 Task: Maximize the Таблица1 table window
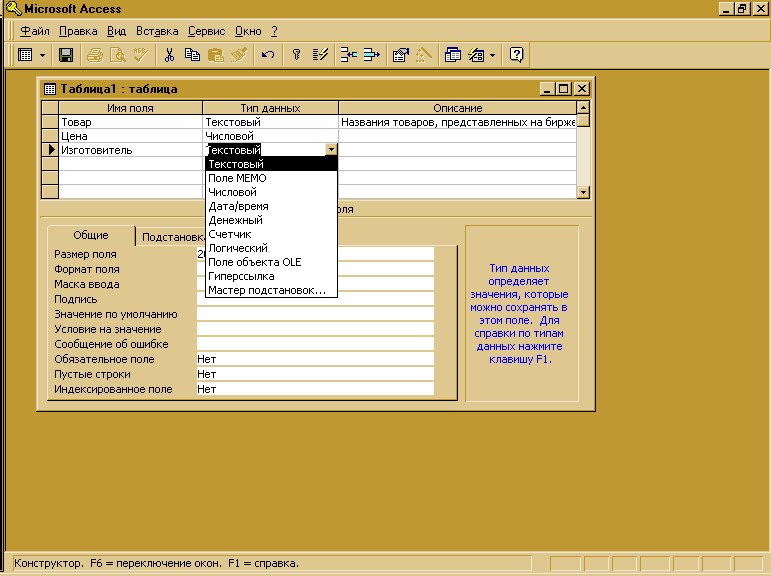pyautogui.click(x=563, y=89)
